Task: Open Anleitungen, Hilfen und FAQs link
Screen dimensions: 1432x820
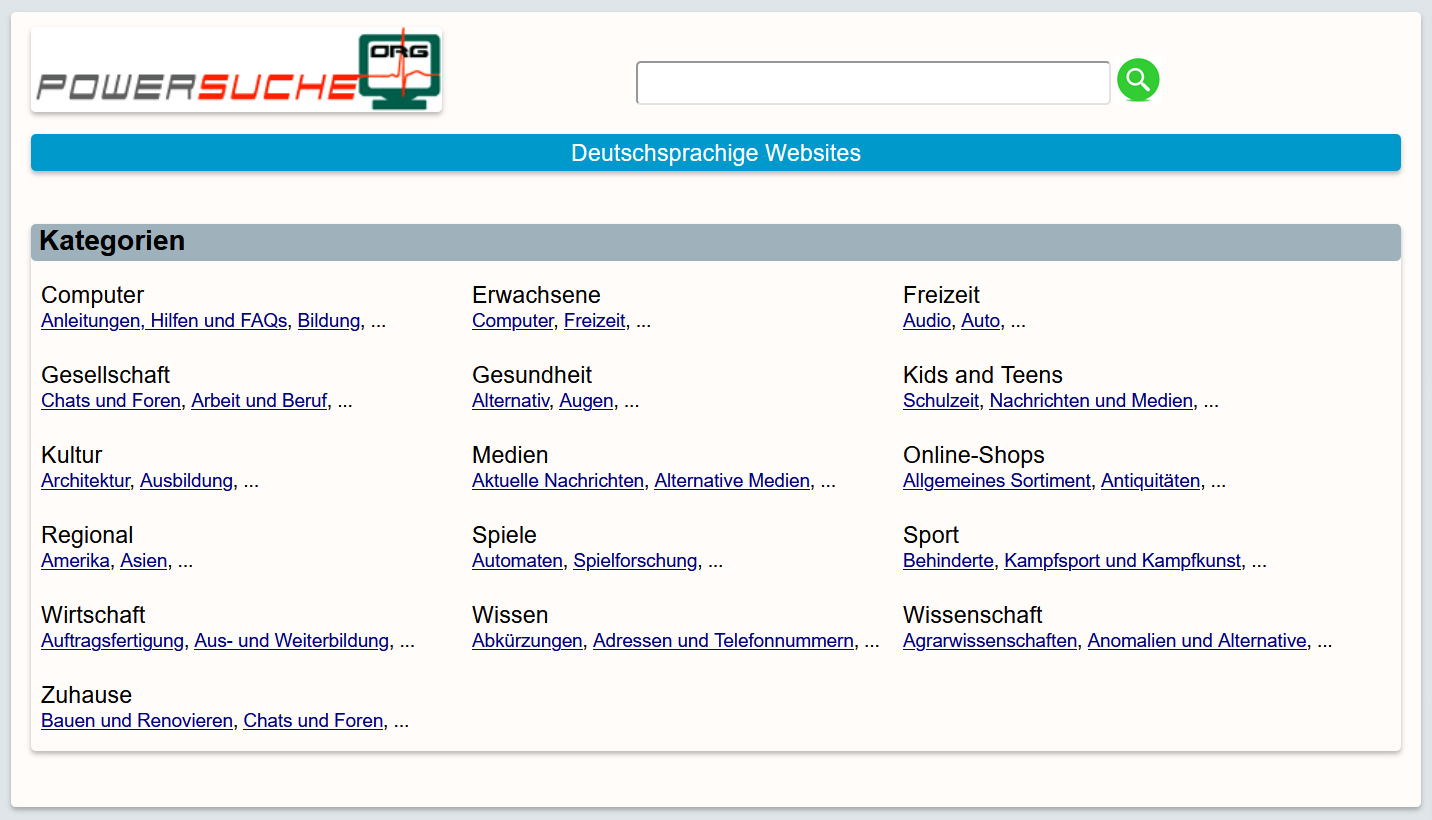Action: coord(164,321)
